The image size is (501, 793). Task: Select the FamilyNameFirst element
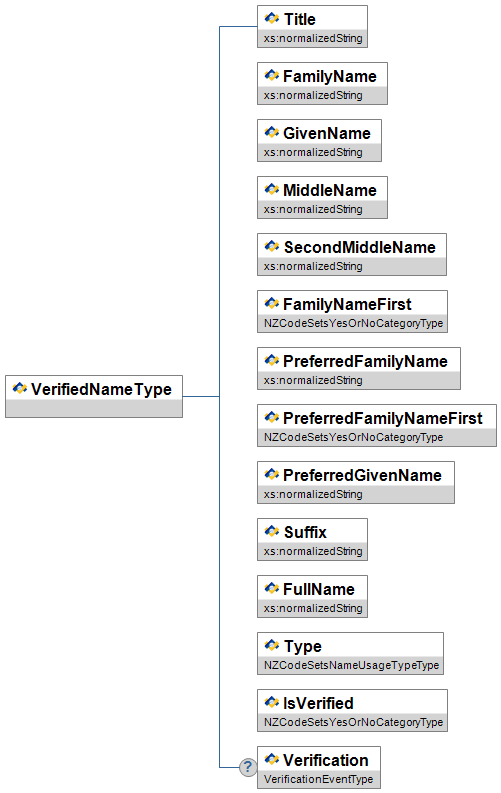pos(352,312)
